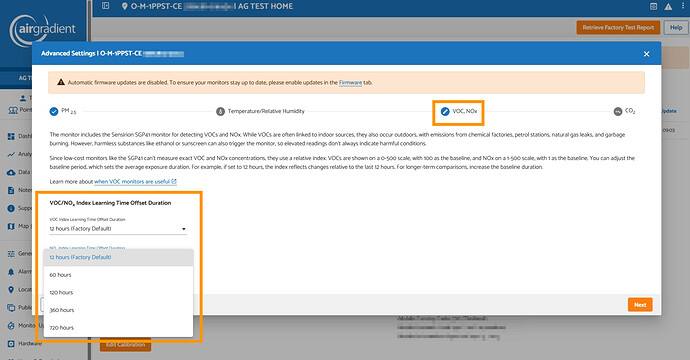Open Support icon in sidebar
The width and height of the screenshot is (690, 360).
[11, 208]
